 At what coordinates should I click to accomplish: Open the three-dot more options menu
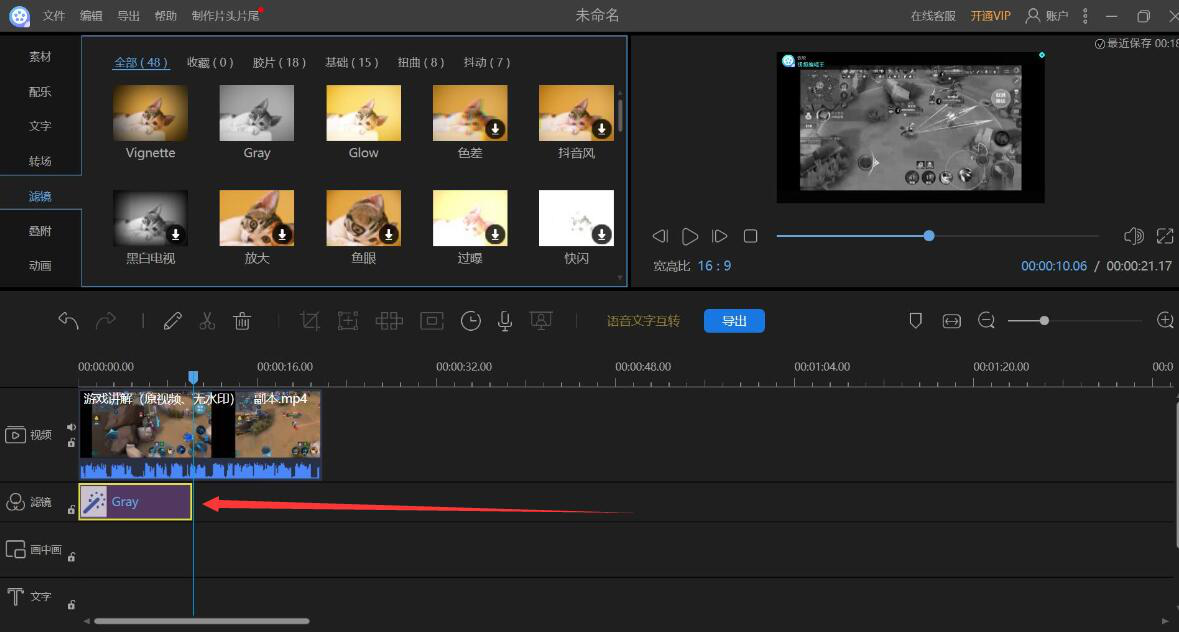pyautogui.click(x=1085, y=16)
